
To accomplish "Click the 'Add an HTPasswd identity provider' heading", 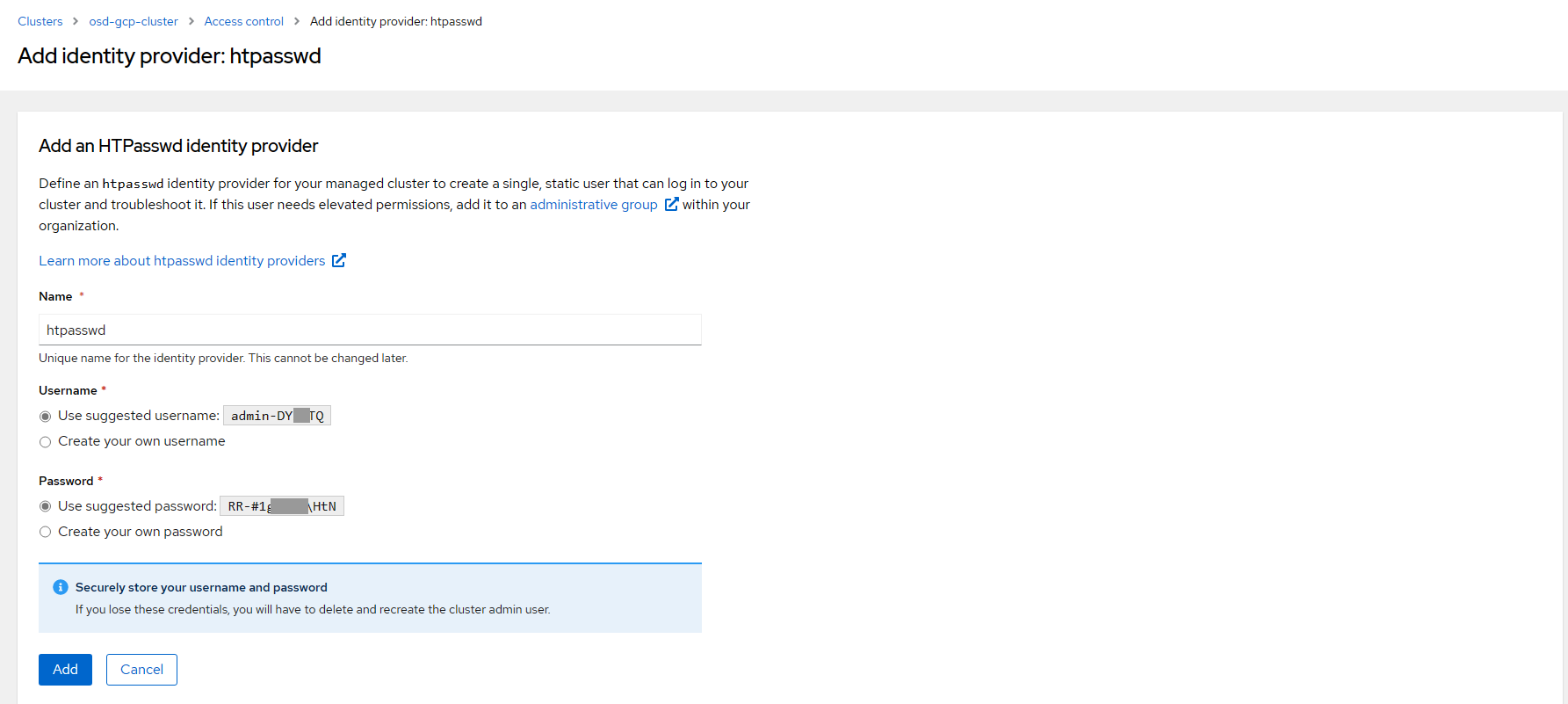I will tap(178, 146).
